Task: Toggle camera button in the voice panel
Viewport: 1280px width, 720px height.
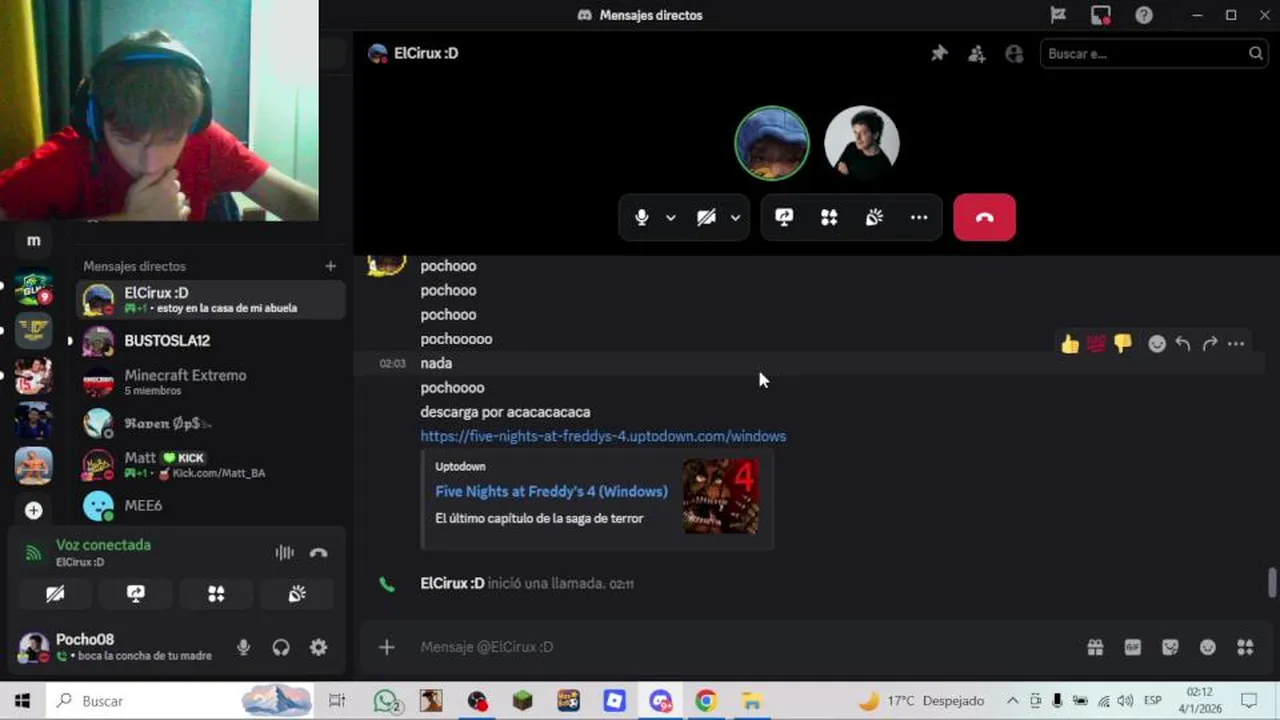Action: [55, 594]
